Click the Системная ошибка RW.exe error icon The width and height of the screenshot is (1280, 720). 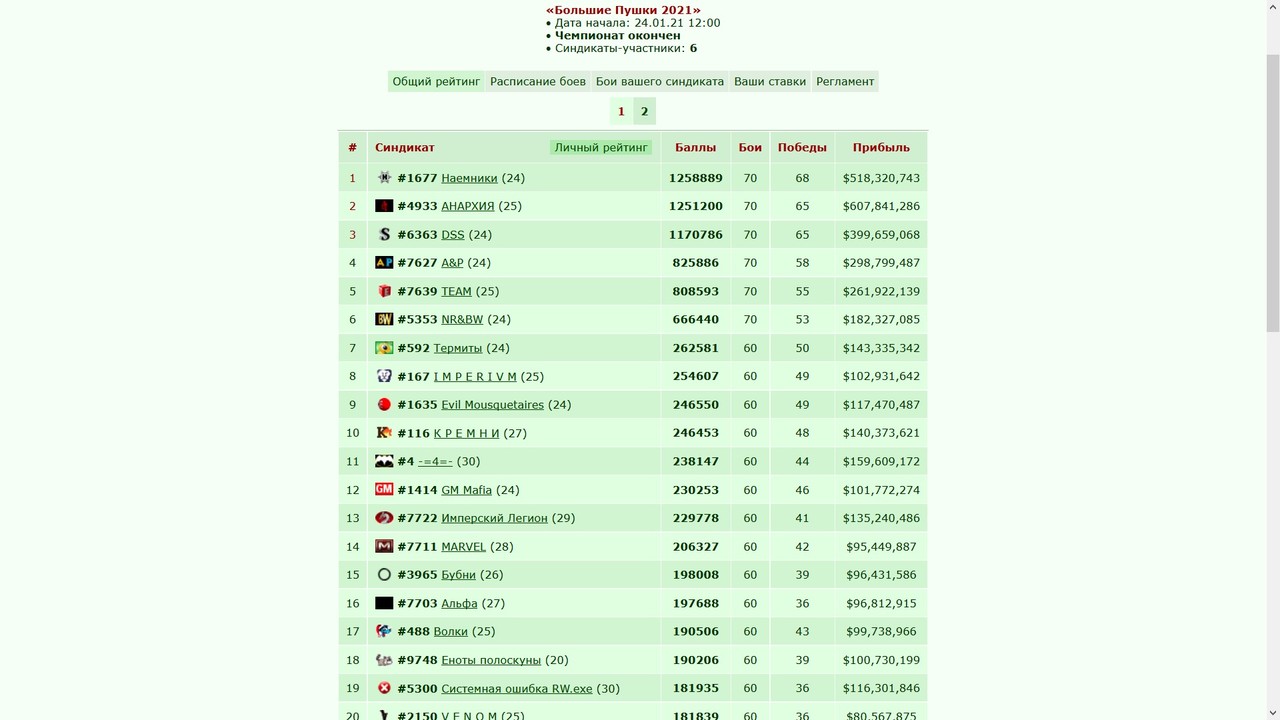[384, 689]
